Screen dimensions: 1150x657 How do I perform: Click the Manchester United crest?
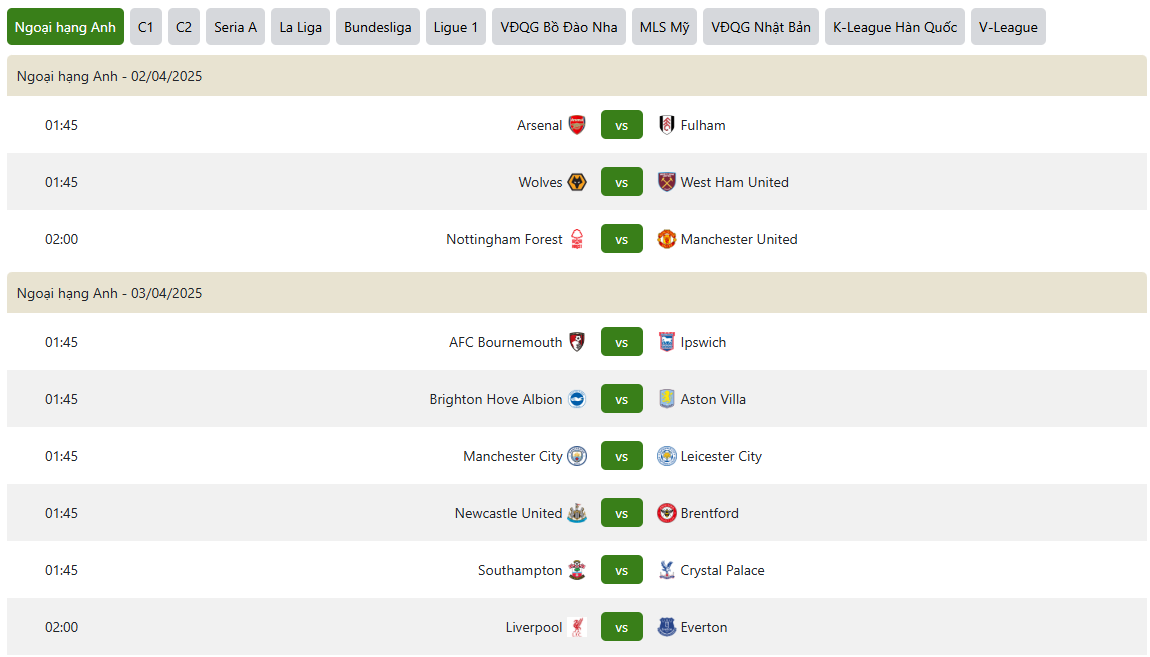pyautogui.click(x=666, y=239)
